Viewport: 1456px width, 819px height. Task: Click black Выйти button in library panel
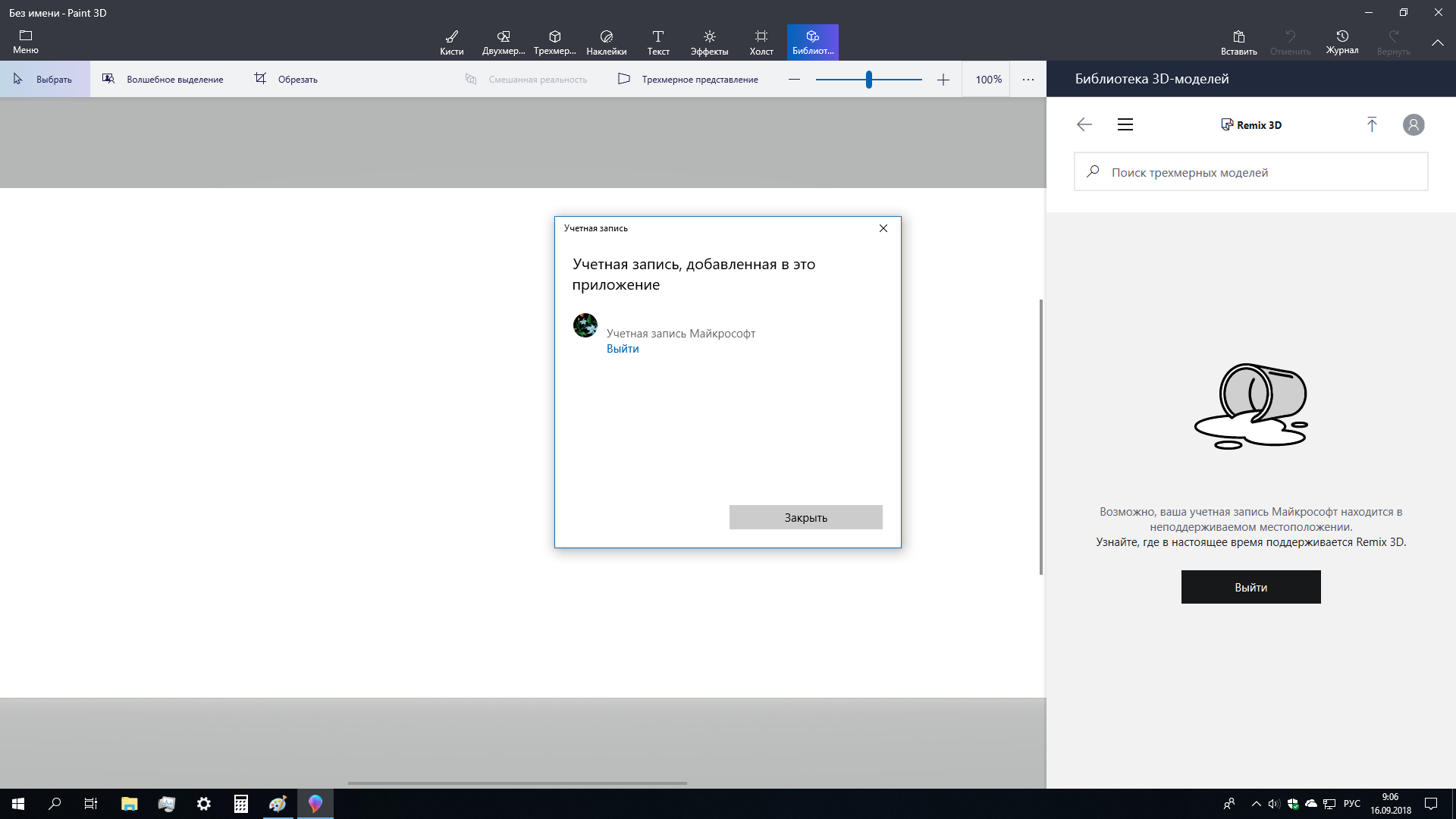coord(1251,587)
